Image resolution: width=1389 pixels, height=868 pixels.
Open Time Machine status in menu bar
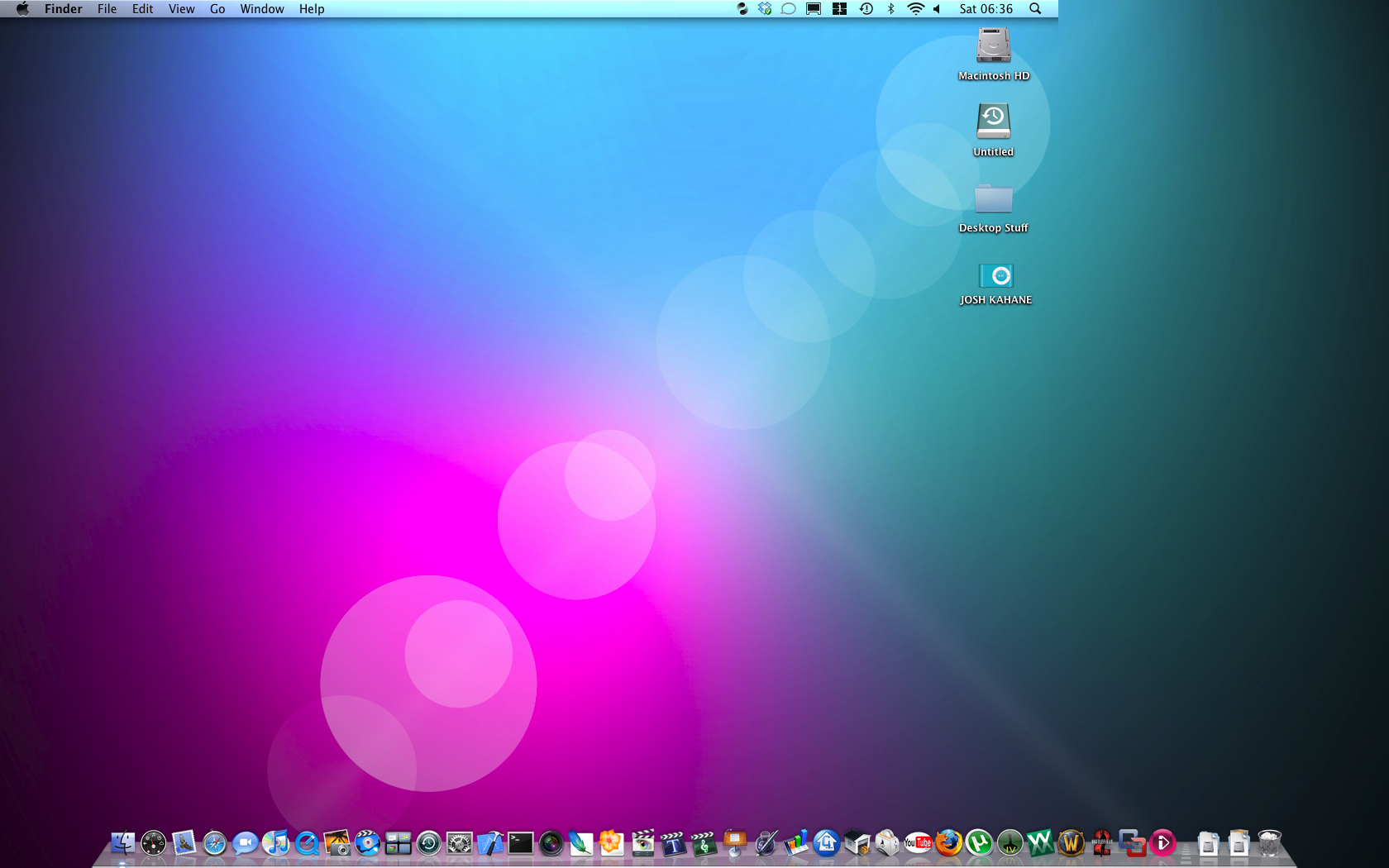pos(866,9)
